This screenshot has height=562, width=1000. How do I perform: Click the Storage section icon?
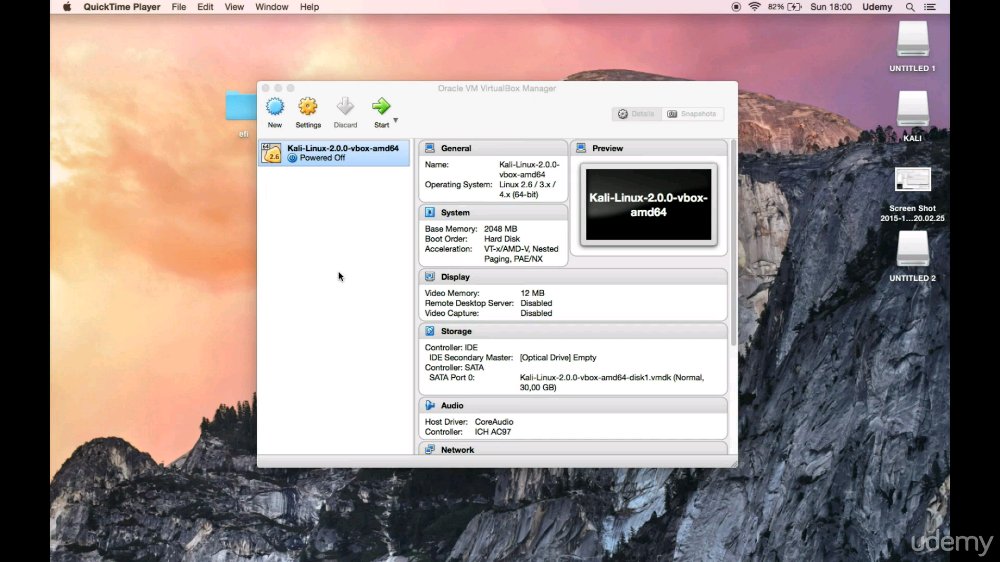click(x=430, y=331)
